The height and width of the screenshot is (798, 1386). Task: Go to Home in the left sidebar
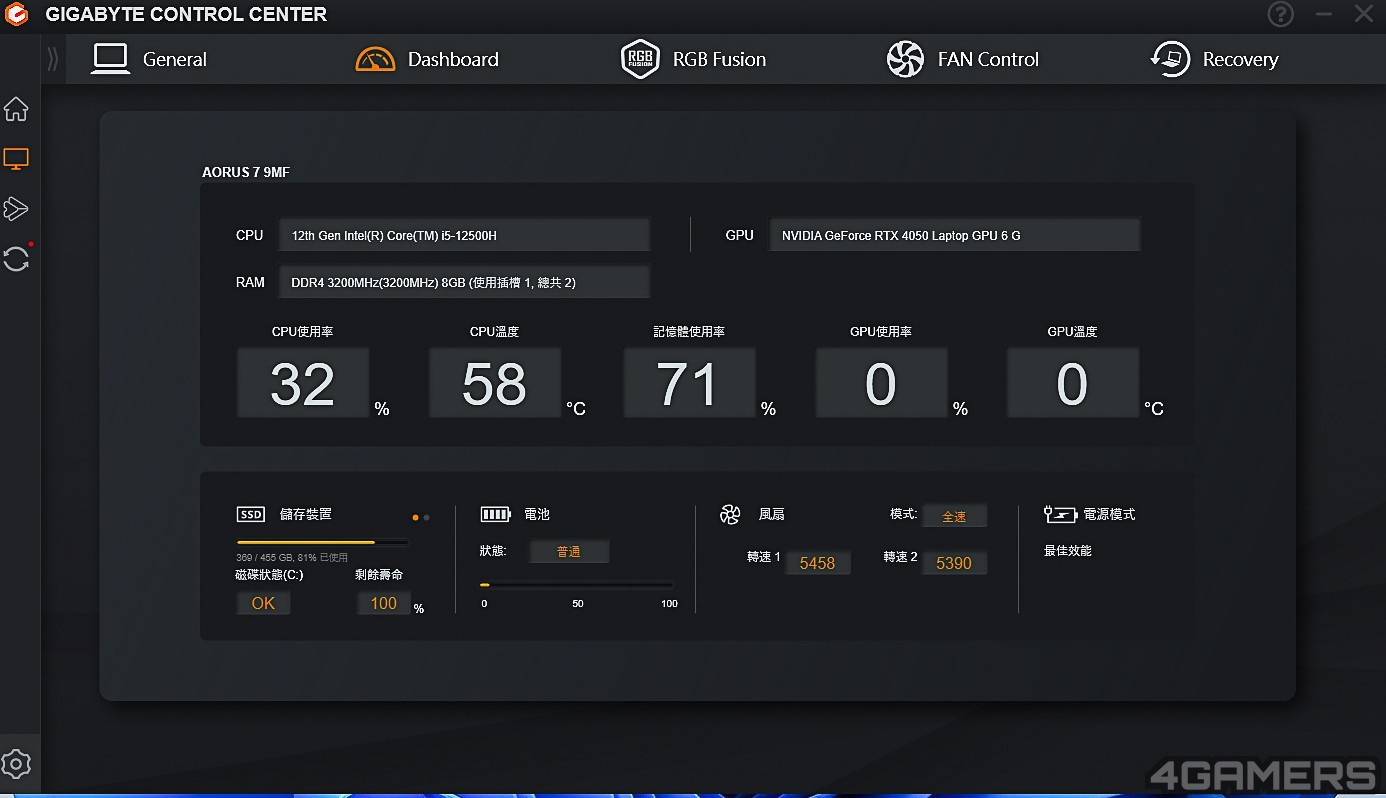click(x=16, y=109)
